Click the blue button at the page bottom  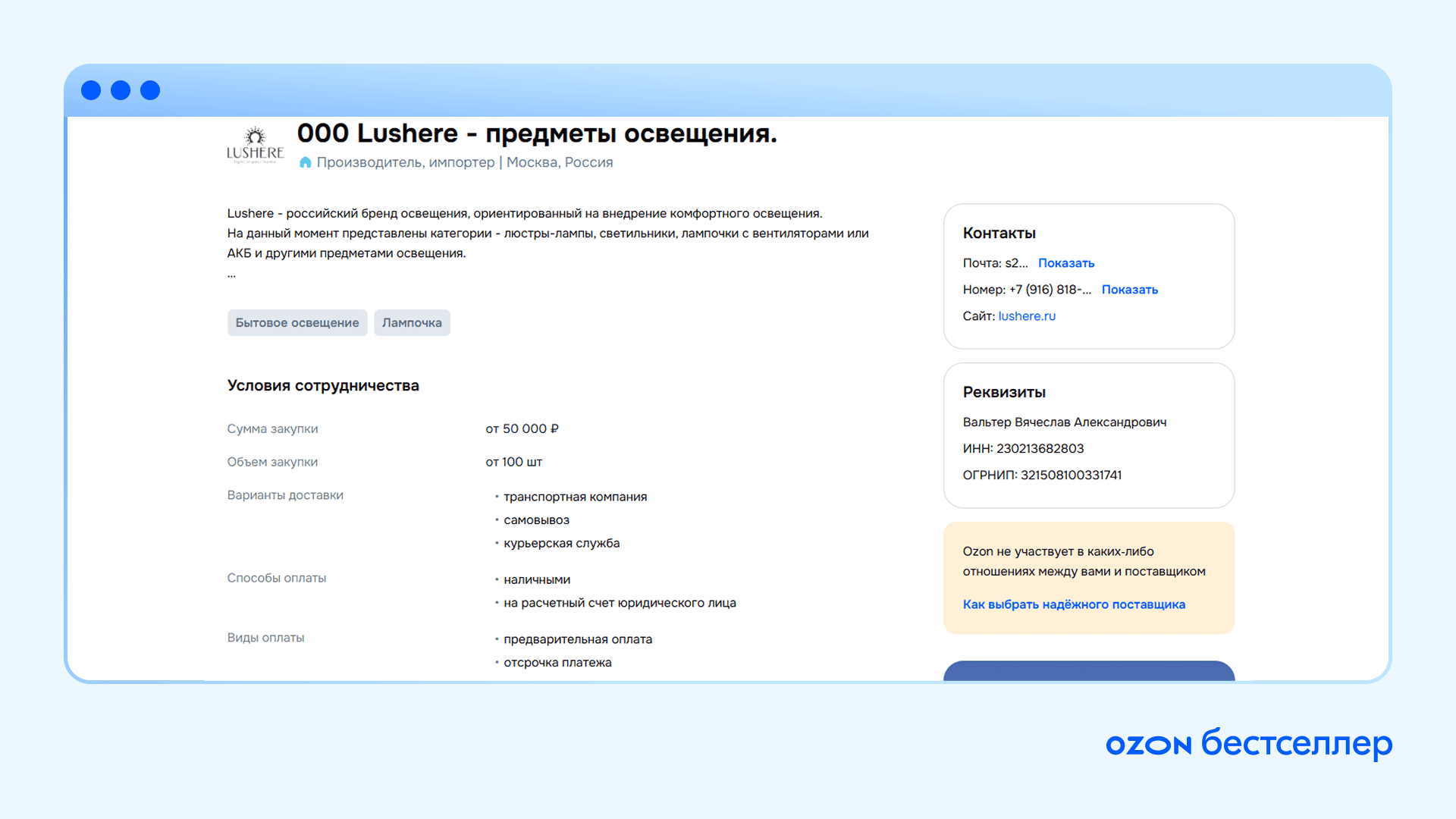(1089, 670)
